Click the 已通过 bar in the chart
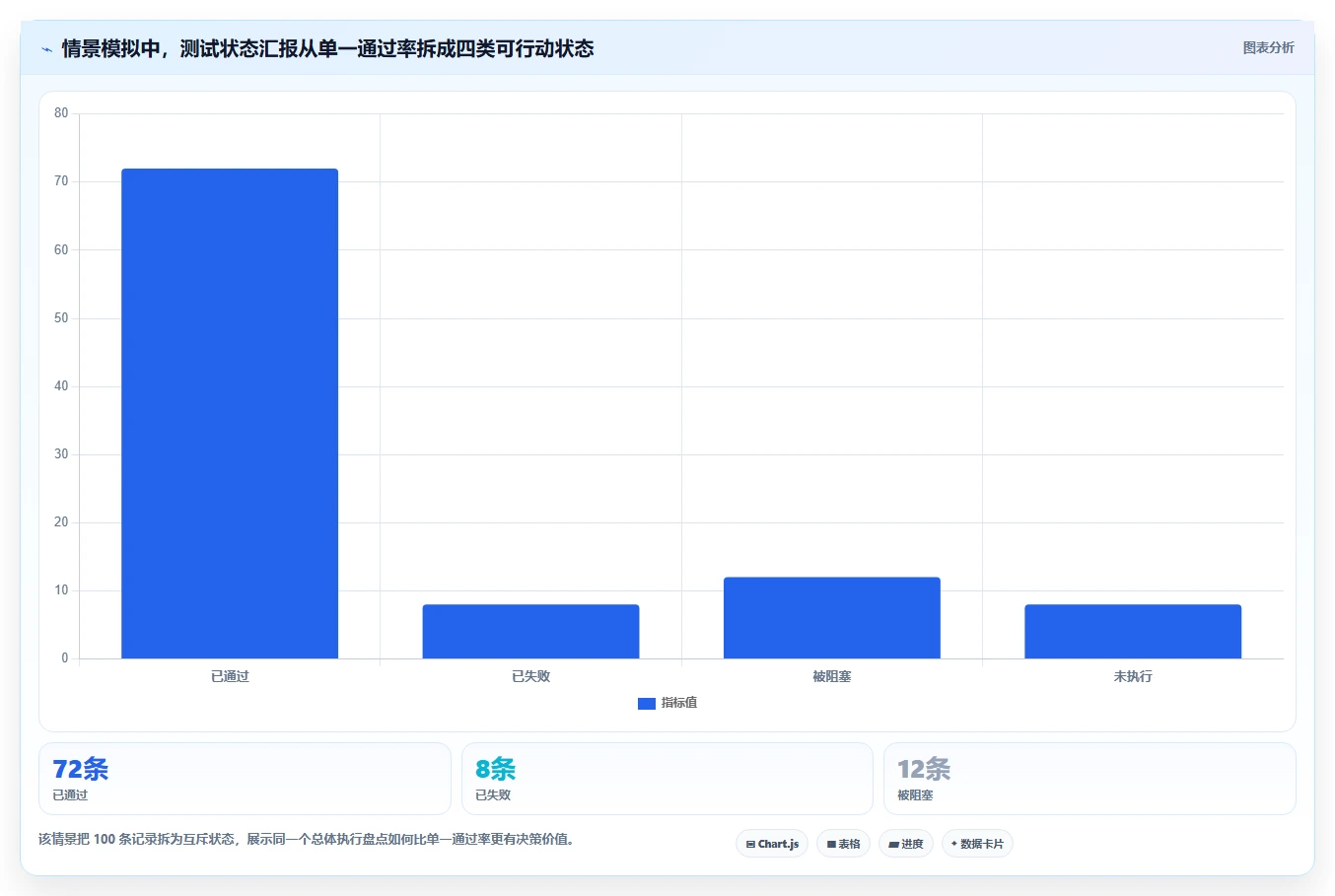 (x=230, y=414)
